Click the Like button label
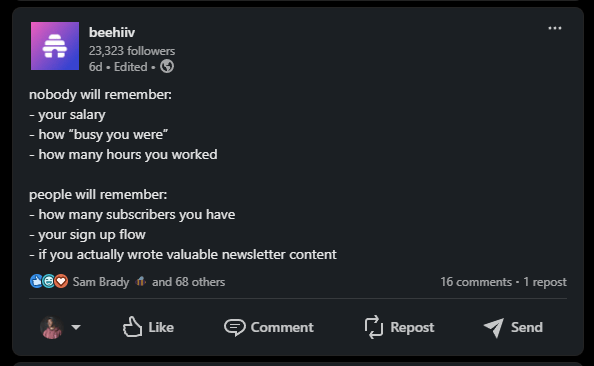Image resolution: width=594 pixels, height=366 pixels. pyautogui.click(x=161, y=327)
